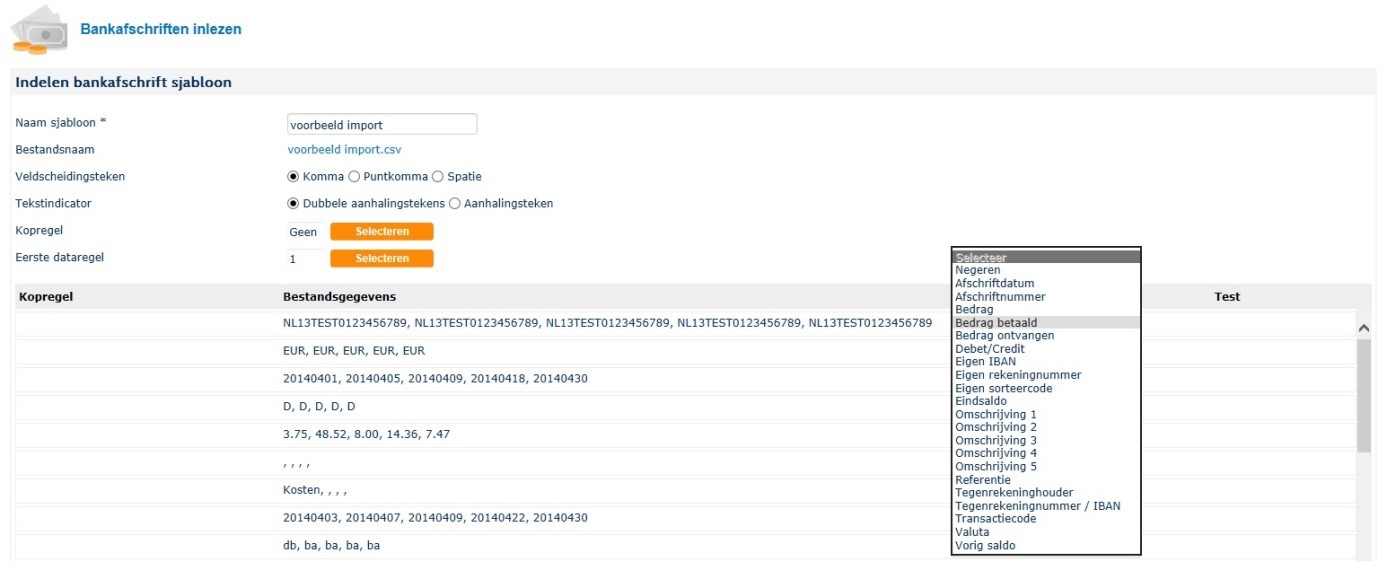
Task: Click the Naam sjabloon text field
Action: pos(381,125)
